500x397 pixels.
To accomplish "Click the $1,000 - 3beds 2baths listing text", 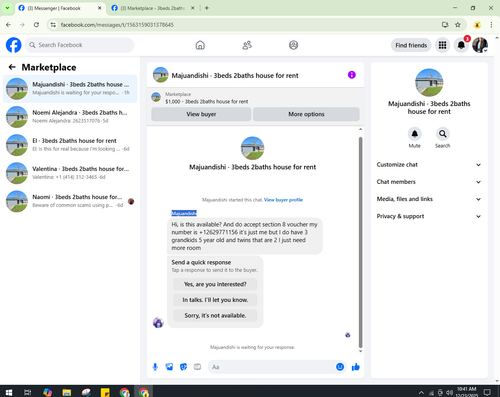I will (x=207, y=102).
